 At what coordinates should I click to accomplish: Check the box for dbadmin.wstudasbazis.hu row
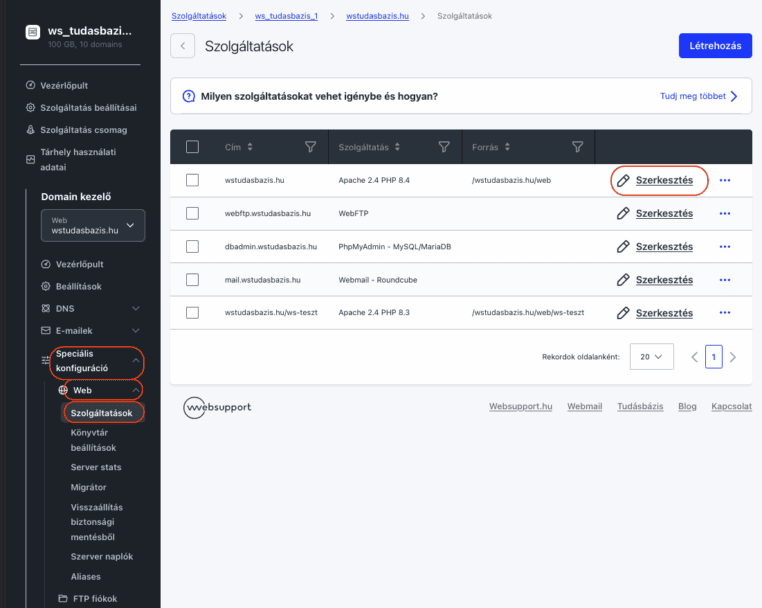(x=193, y=247)
